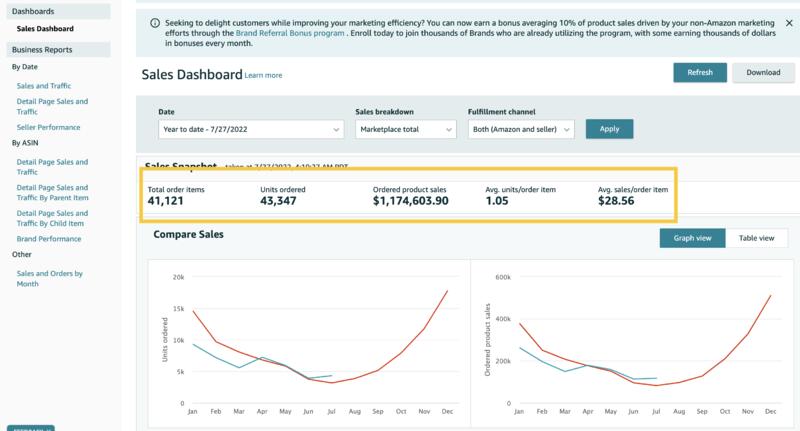Open the Date range dropdown
Image resolution: width=800 pixels, height=431 pixels.
coord(251,130)
